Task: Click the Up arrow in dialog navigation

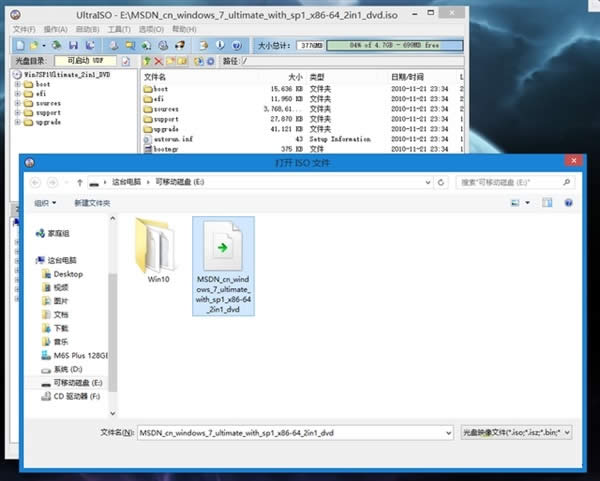Action: point(79,183)
